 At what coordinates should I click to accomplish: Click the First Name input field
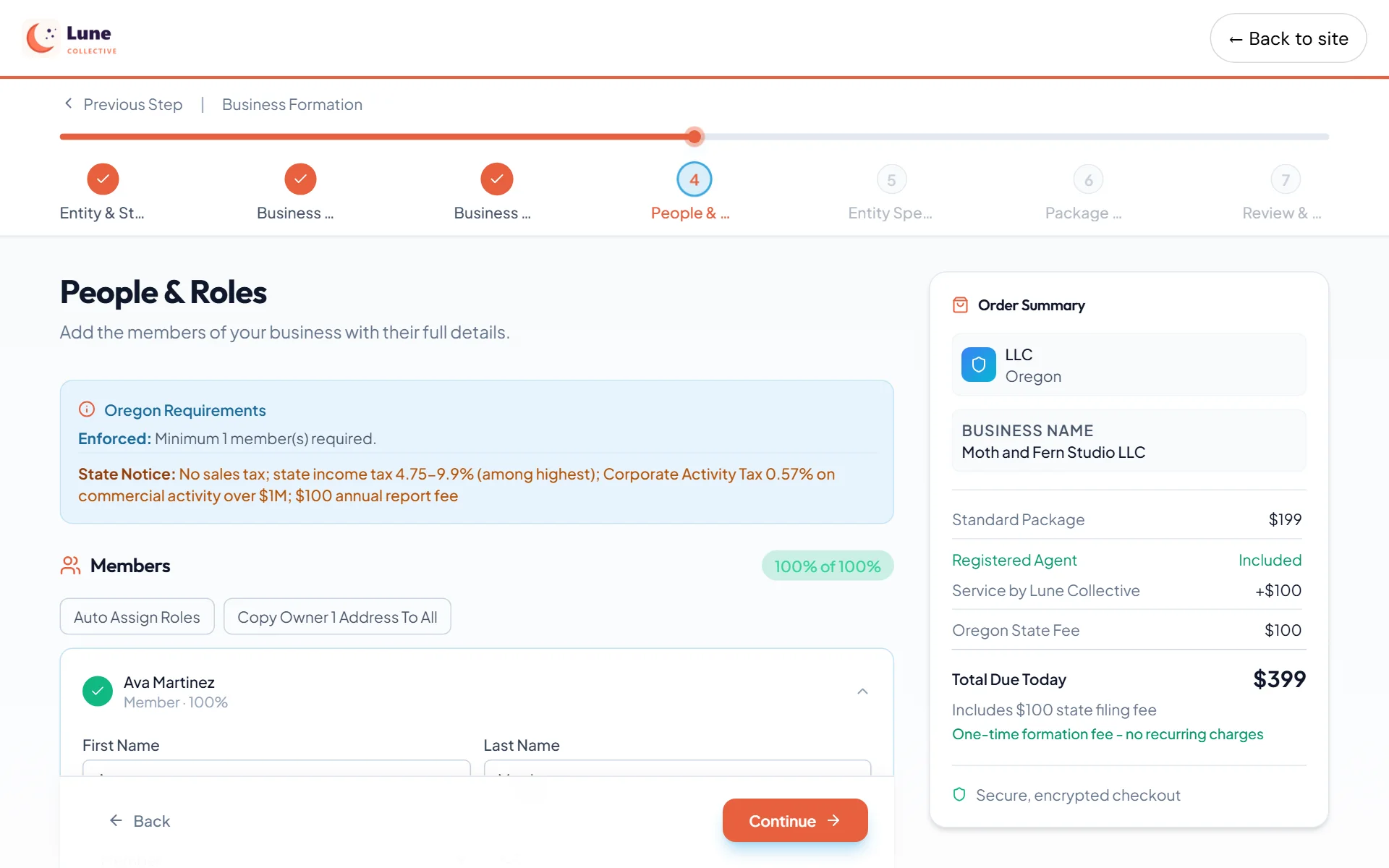coord(276,768)
